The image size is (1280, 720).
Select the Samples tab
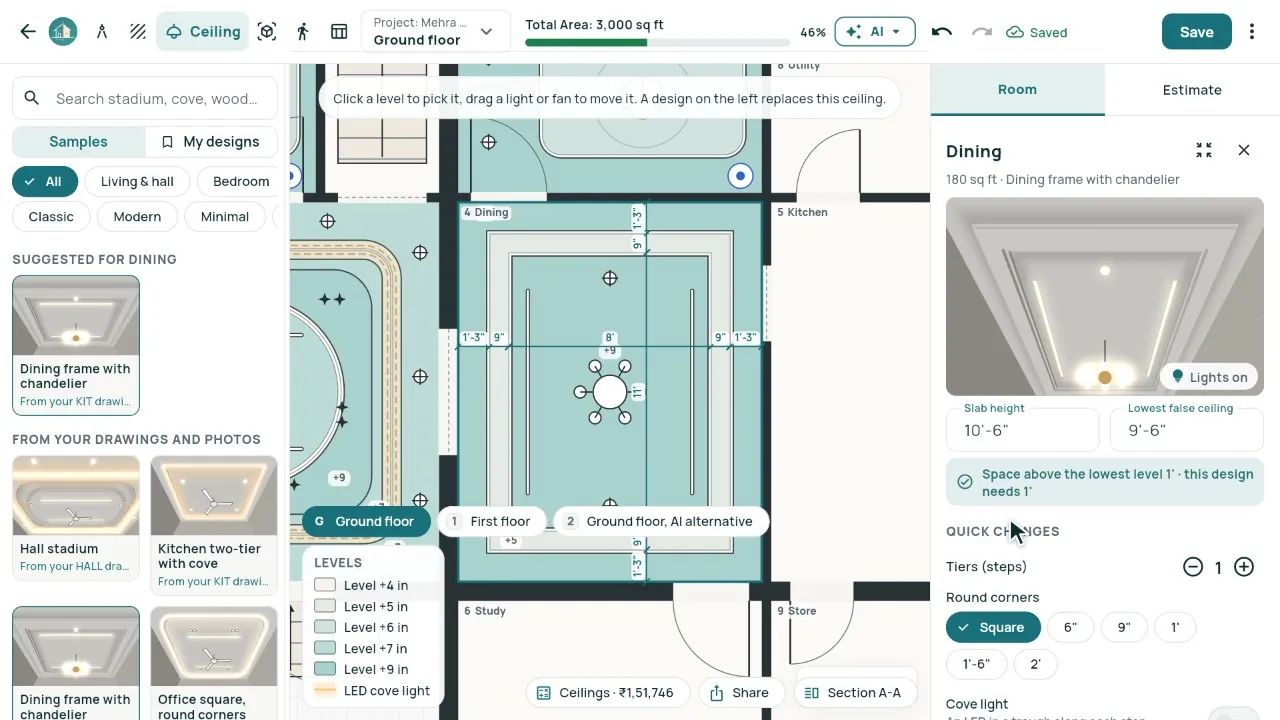pos(78,142)
